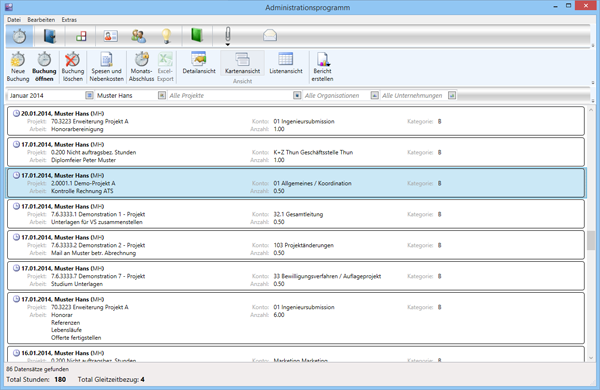Screen dimensions: 600x390
Task: Click clock icon of 20.01.2014 booking
Action: [16, 113]
